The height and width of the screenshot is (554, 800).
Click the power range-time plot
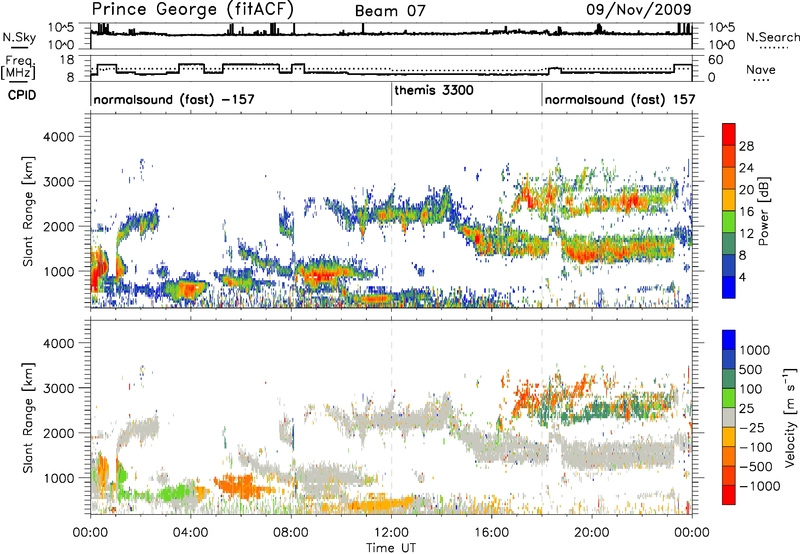(391, 211)
